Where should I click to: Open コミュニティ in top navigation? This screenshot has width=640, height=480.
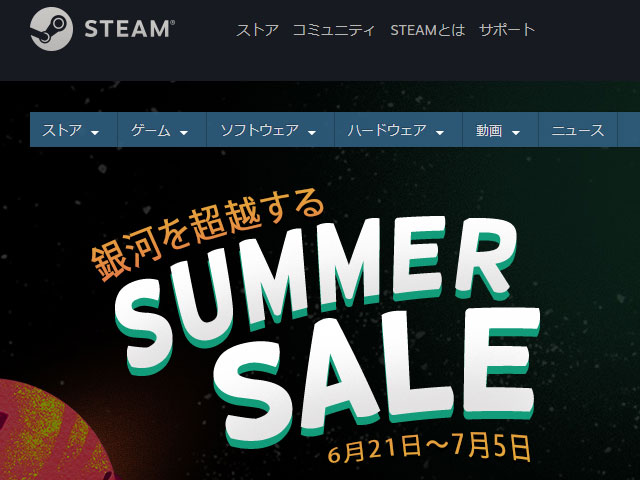click(x=334, y=30)
